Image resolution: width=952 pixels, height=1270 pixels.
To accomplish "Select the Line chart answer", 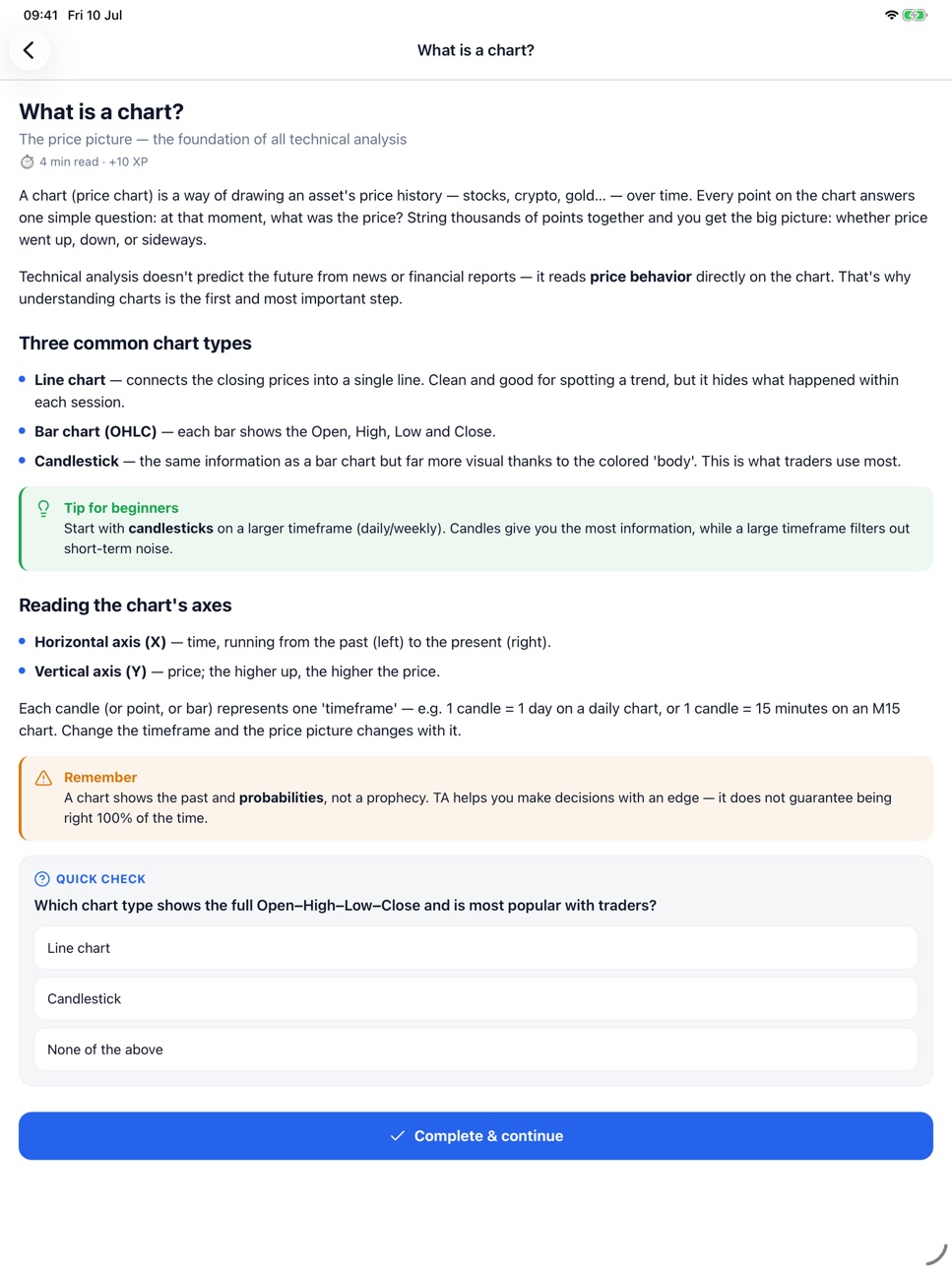I will tap(476, 948).
